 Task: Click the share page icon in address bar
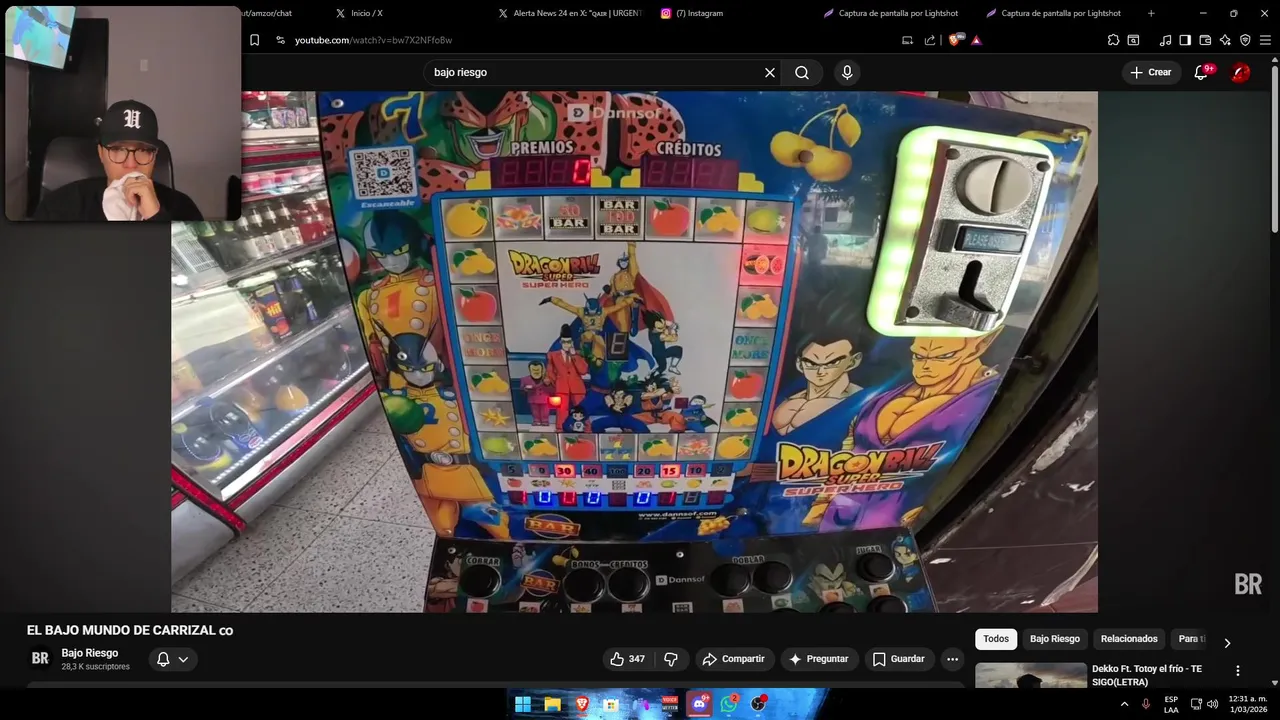tap(930, 40)
